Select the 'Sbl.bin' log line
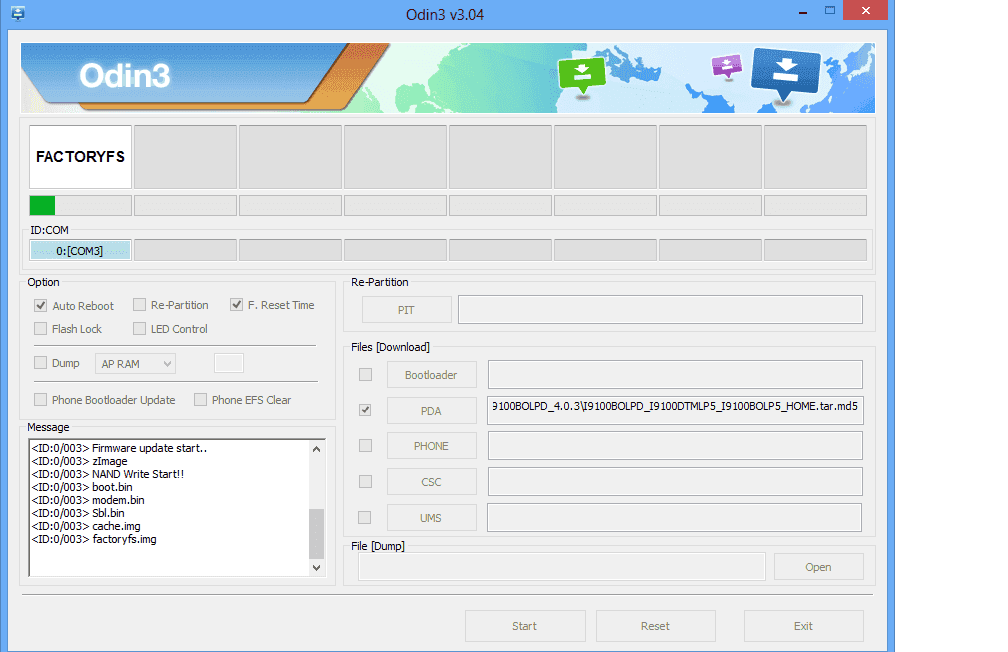Screen dimensions: 1008x652 [78, 512]
